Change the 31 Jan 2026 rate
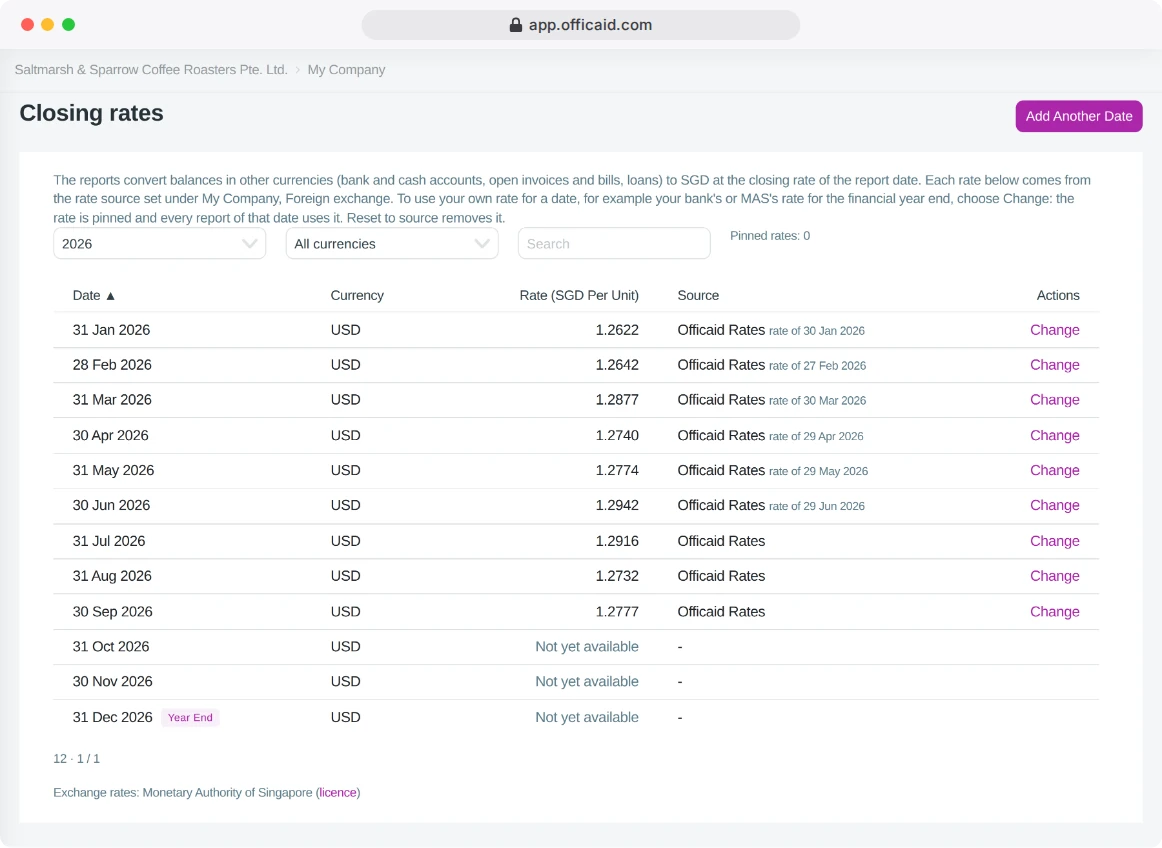 coord(1055,330)
